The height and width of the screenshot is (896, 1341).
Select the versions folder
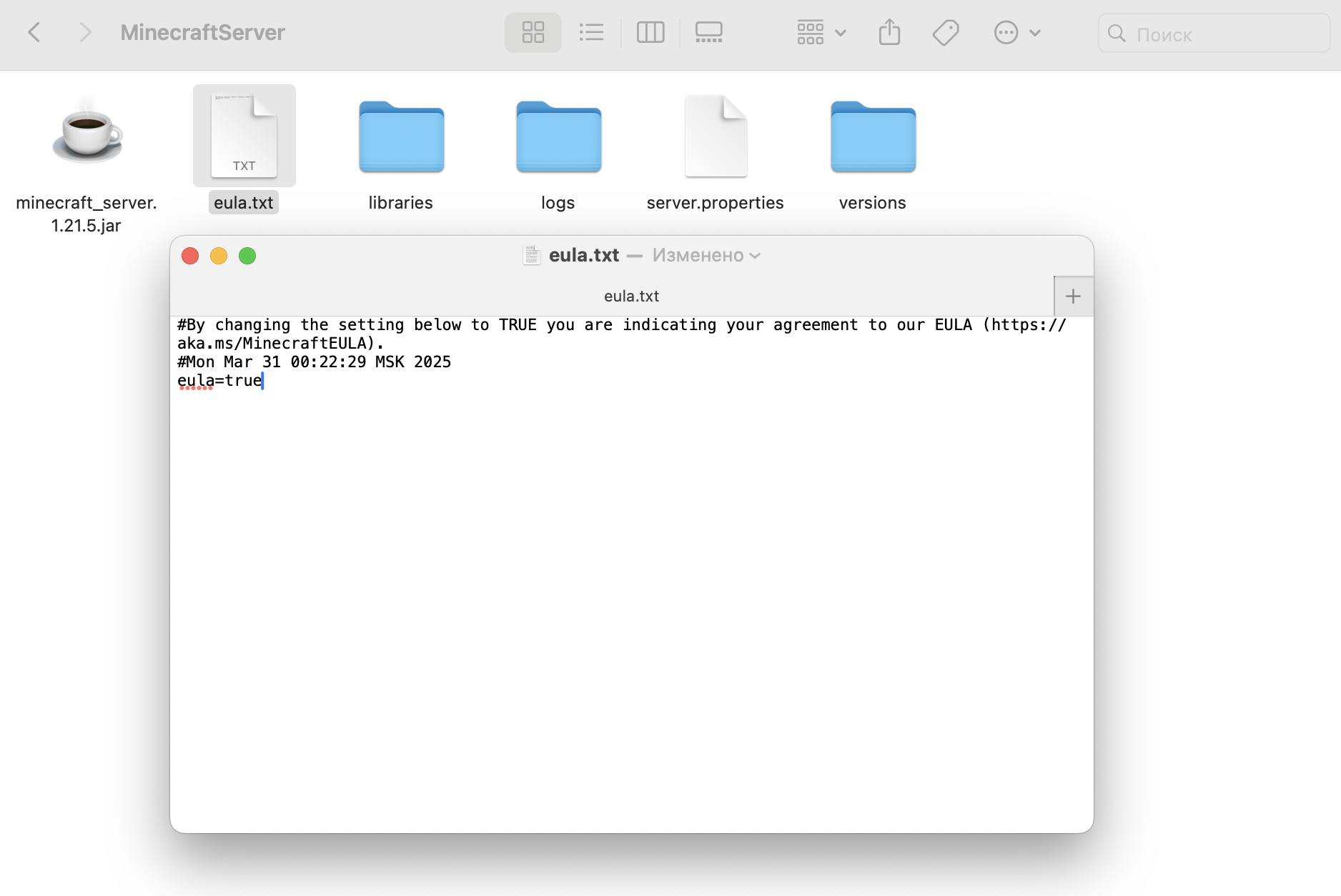point(874,136)
